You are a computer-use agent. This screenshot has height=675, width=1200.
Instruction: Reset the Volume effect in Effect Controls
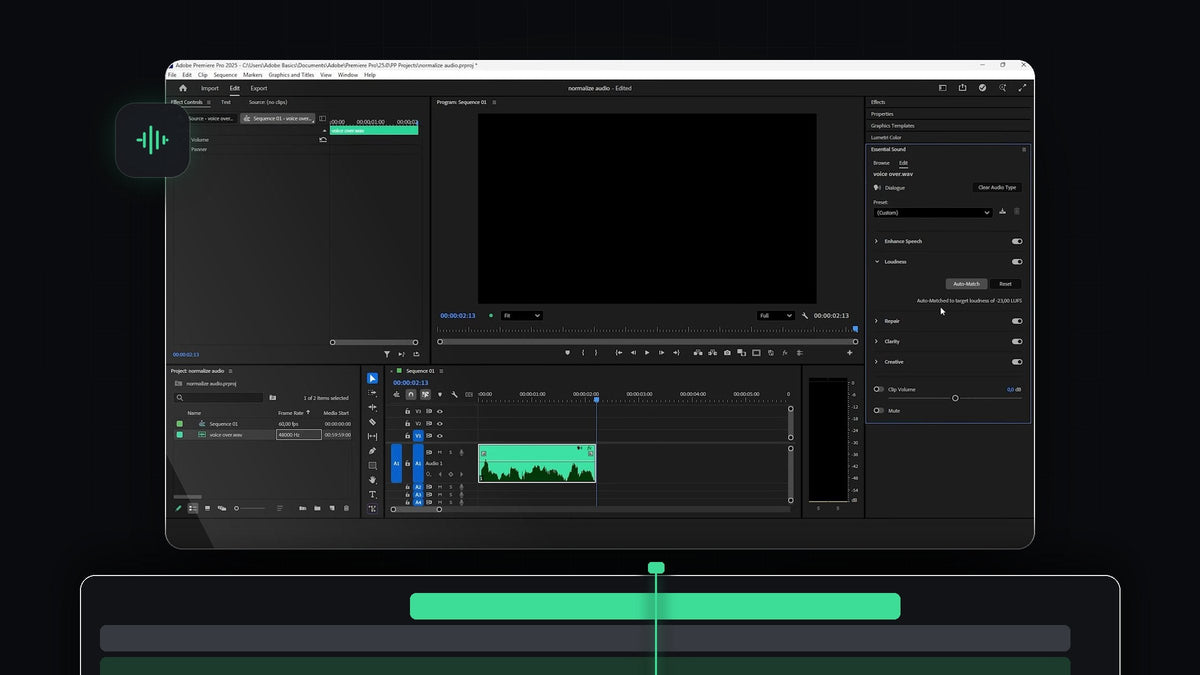pyautogui.click(x=323, y=140)
